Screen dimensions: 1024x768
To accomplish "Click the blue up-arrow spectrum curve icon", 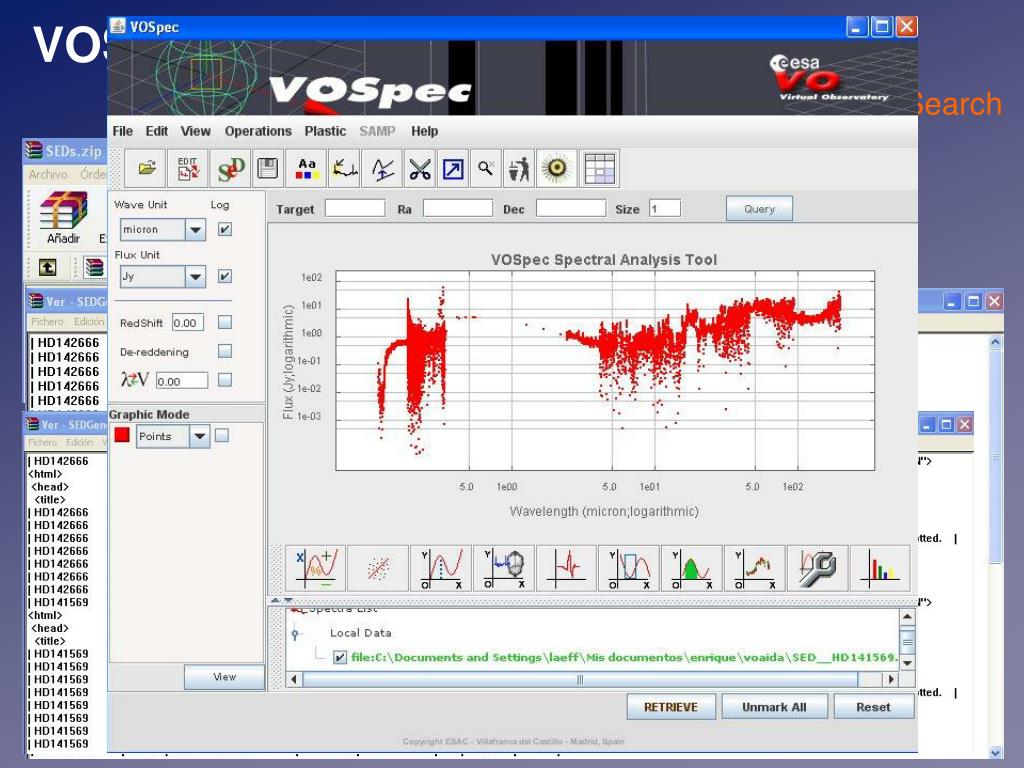I will coord(382,168).
